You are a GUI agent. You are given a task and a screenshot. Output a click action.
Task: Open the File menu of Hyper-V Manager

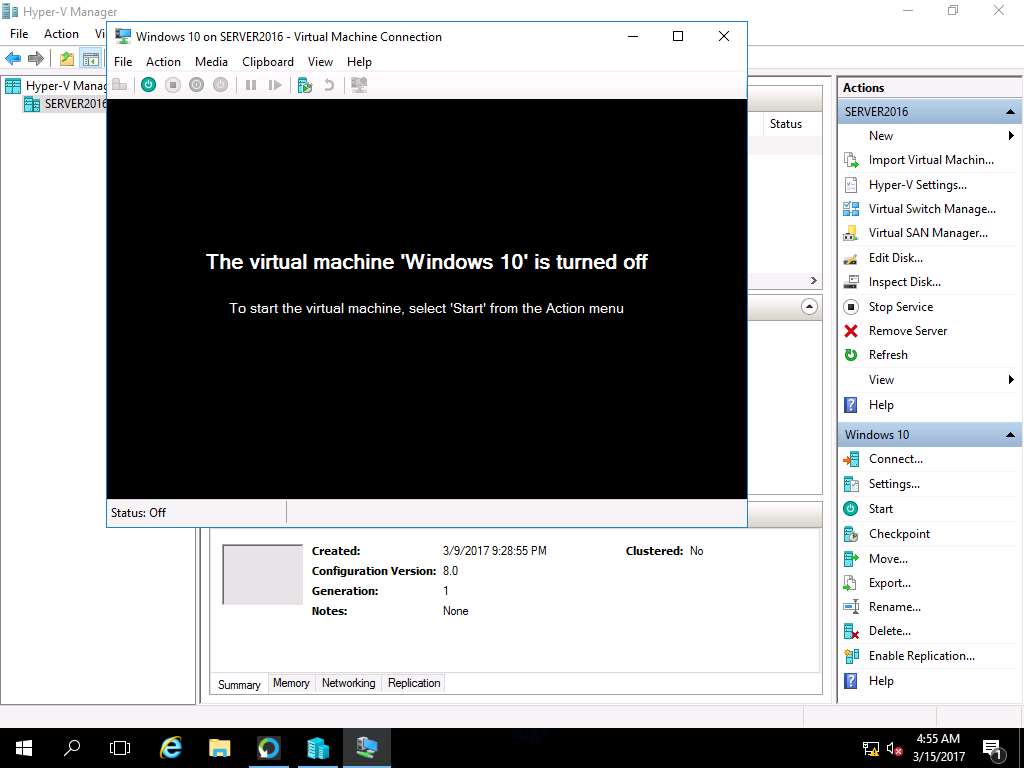(19, 33)
